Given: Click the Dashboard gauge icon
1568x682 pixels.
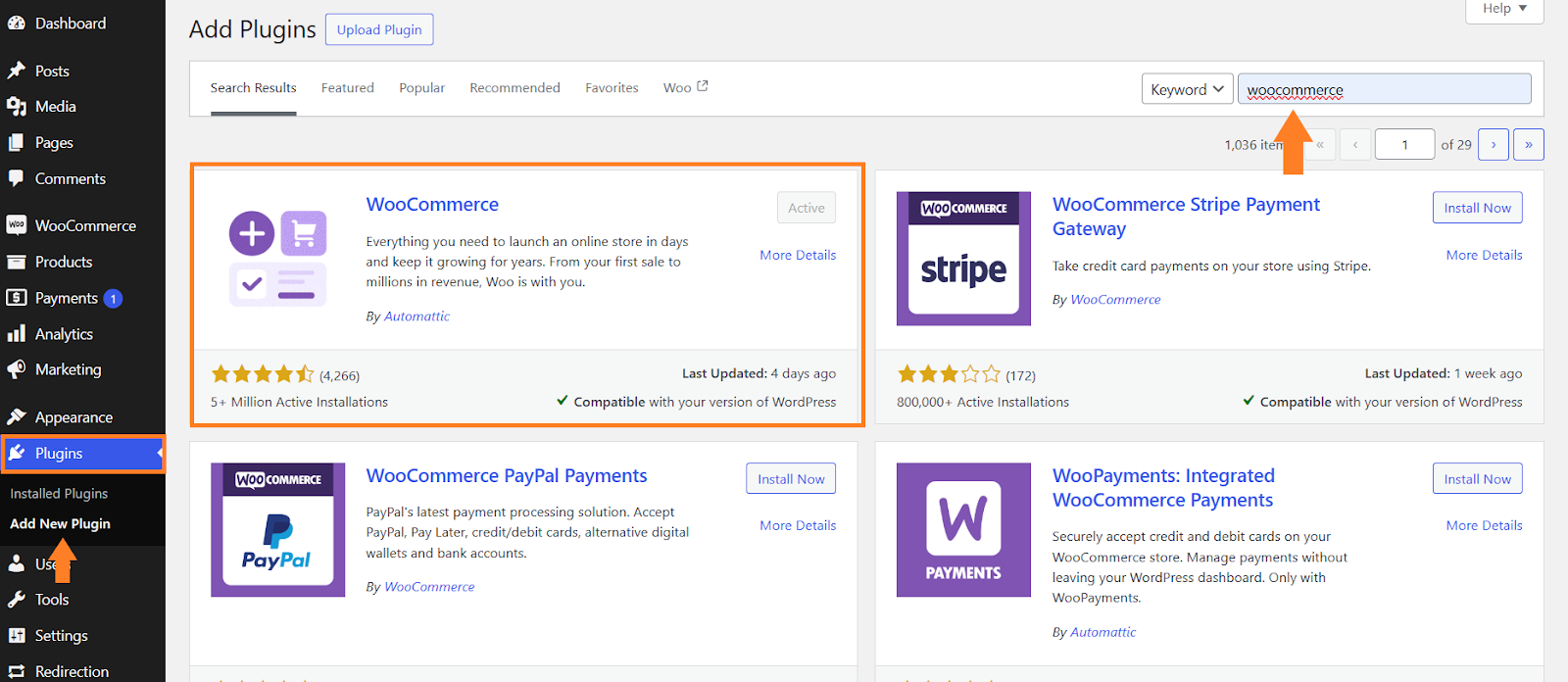Looking at the screenshot, I should point(16,24).
